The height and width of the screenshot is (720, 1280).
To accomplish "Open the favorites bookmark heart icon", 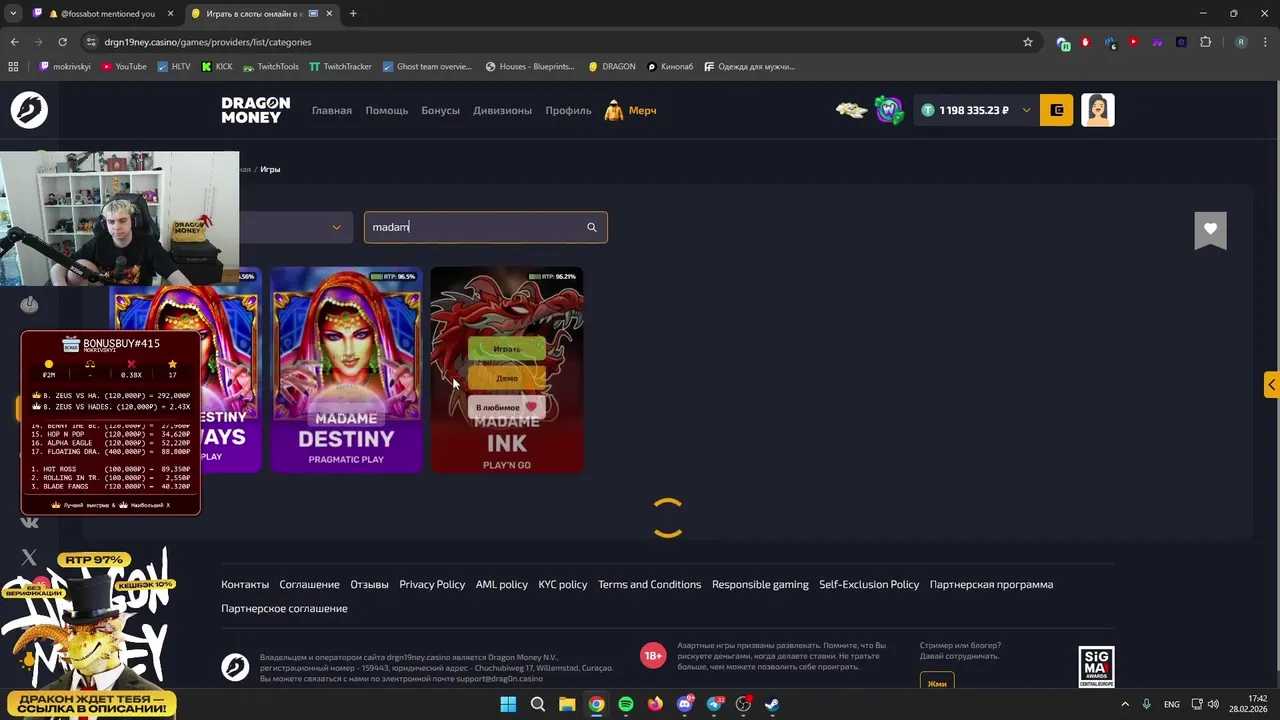I will coord(1210,230).
